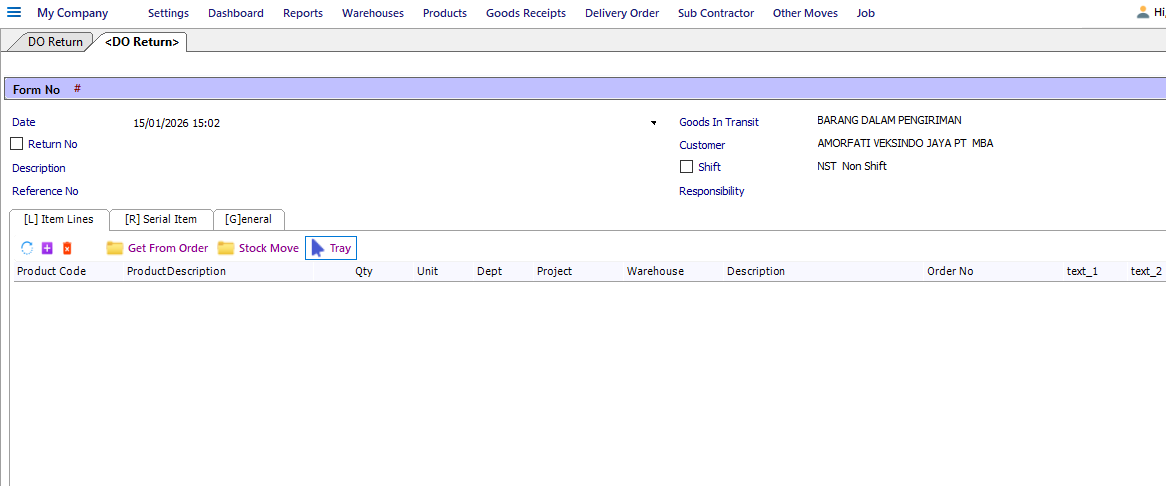Tick the Shift checkbox

pos(686,166)
